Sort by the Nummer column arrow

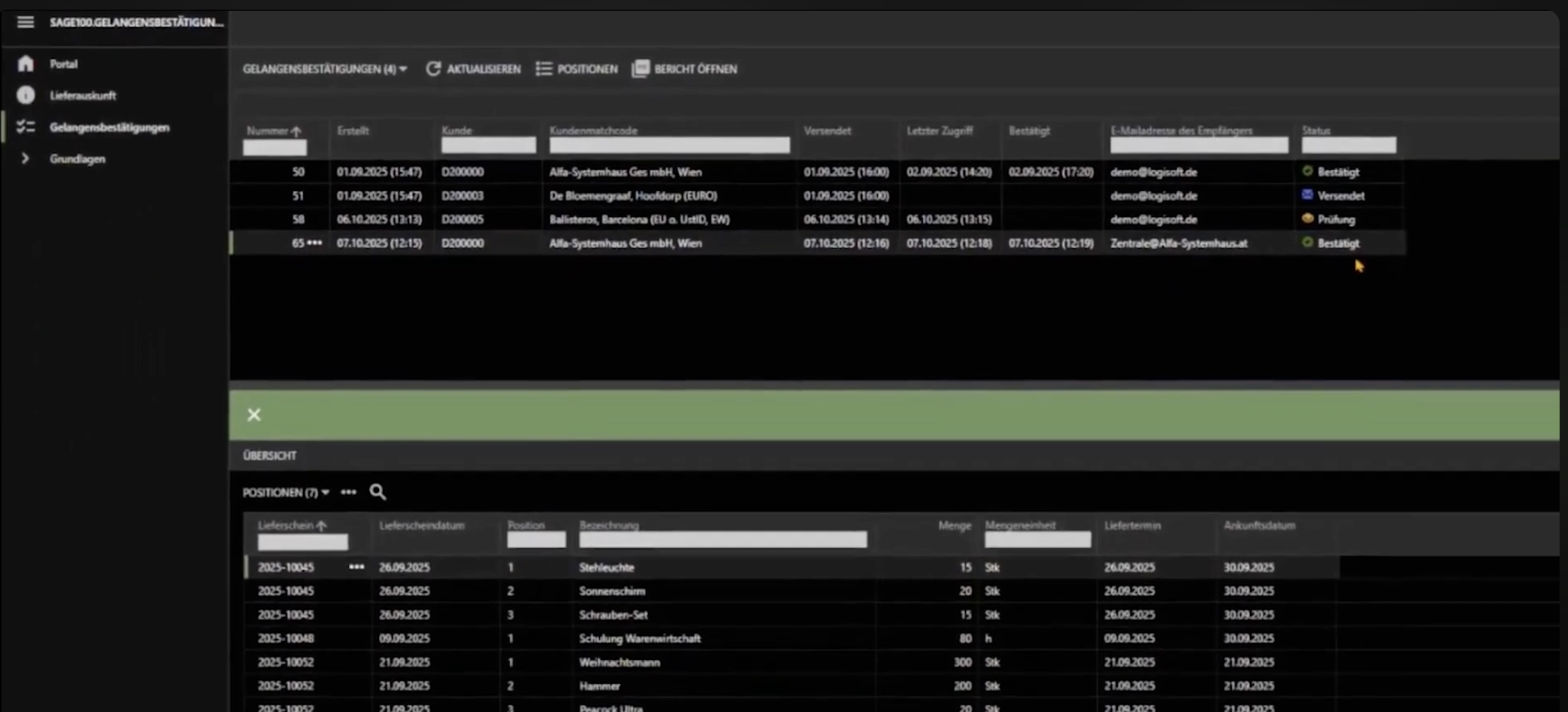coord(296,131)
